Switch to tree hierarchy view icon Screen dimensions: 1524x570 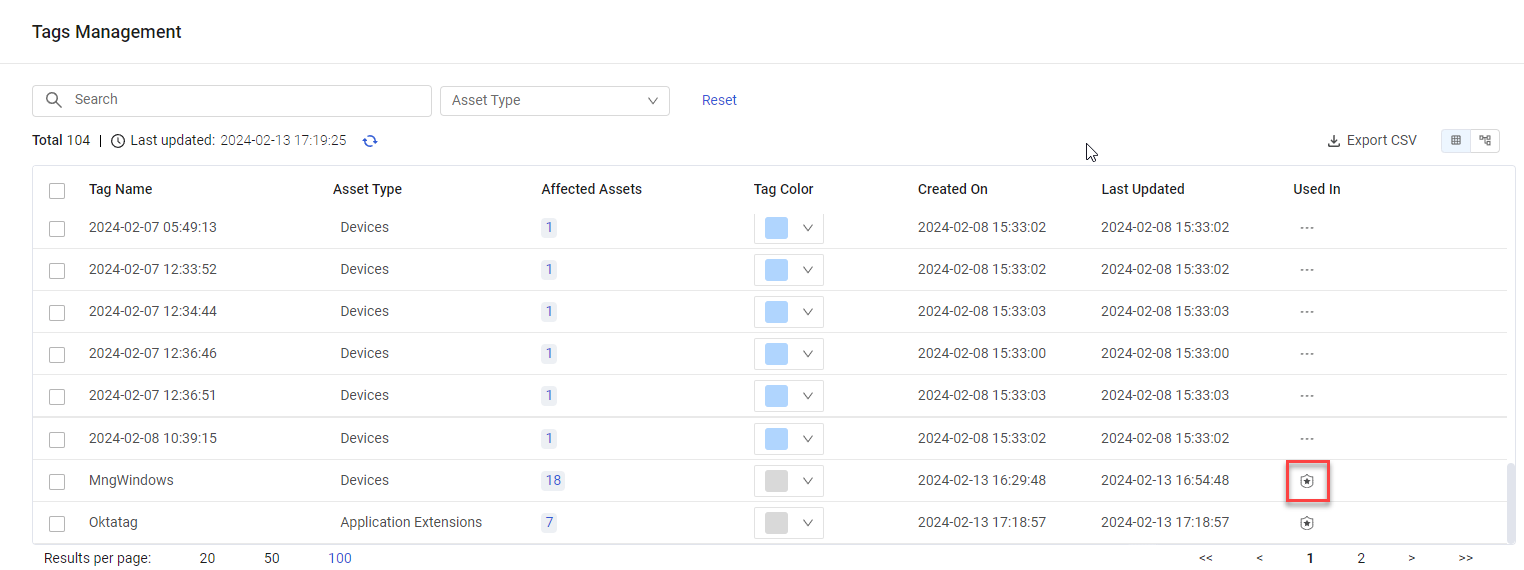click(x=1485, y=141)
